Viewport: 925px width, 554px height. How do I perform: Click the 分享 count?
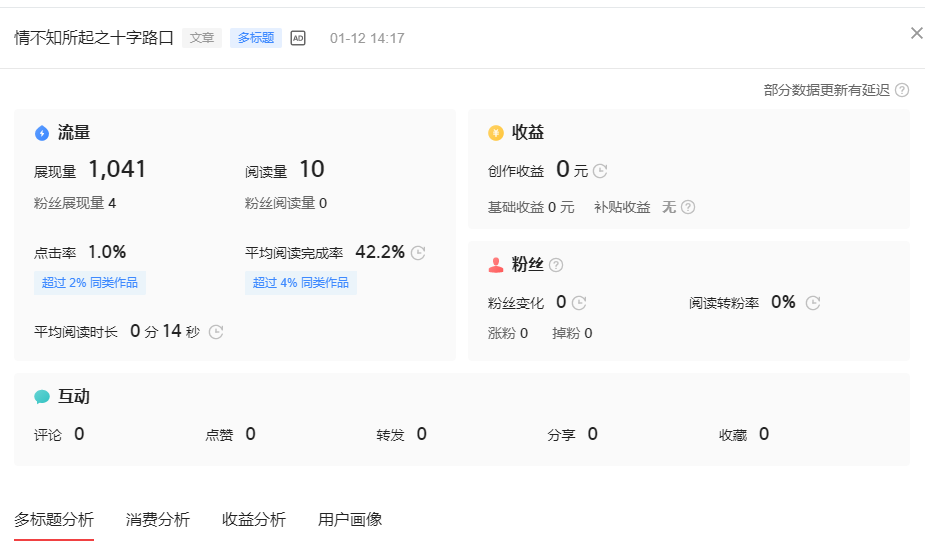click(x=592, y=434)
